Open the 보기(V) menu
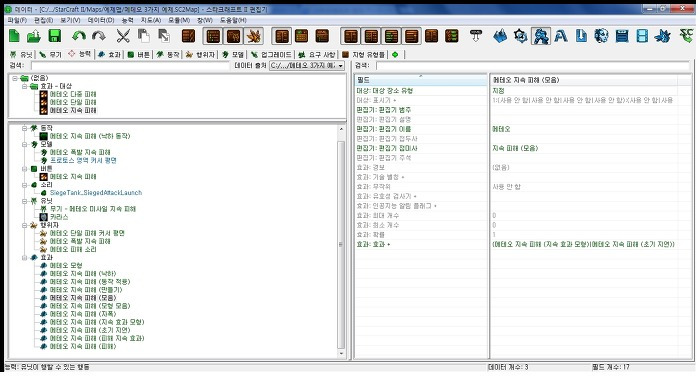Viewport: 700px width, 376px height. [70, 20]
